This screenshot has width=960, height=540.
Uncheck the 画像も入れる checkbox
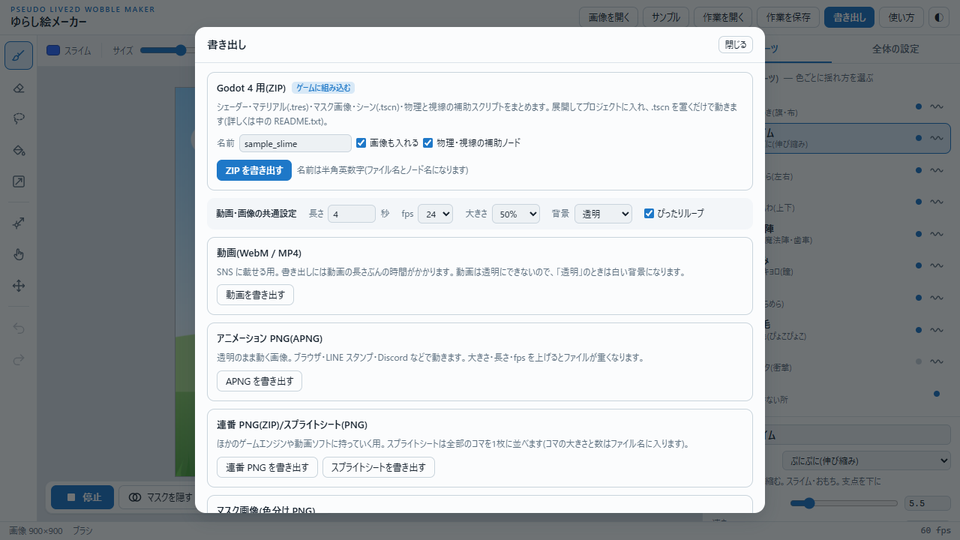361,143
